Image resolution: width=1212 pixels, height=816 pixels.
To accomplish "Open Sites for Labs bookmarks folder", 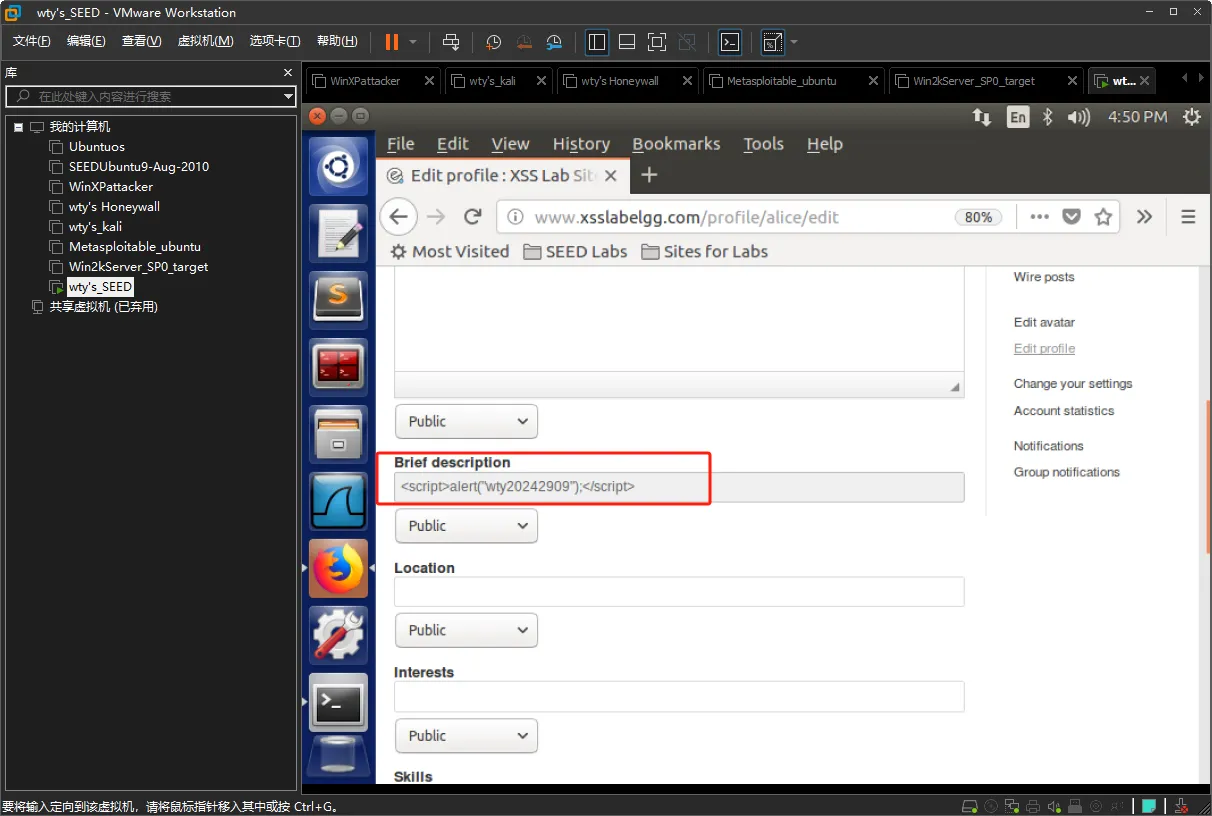I will tap(705, 252).
